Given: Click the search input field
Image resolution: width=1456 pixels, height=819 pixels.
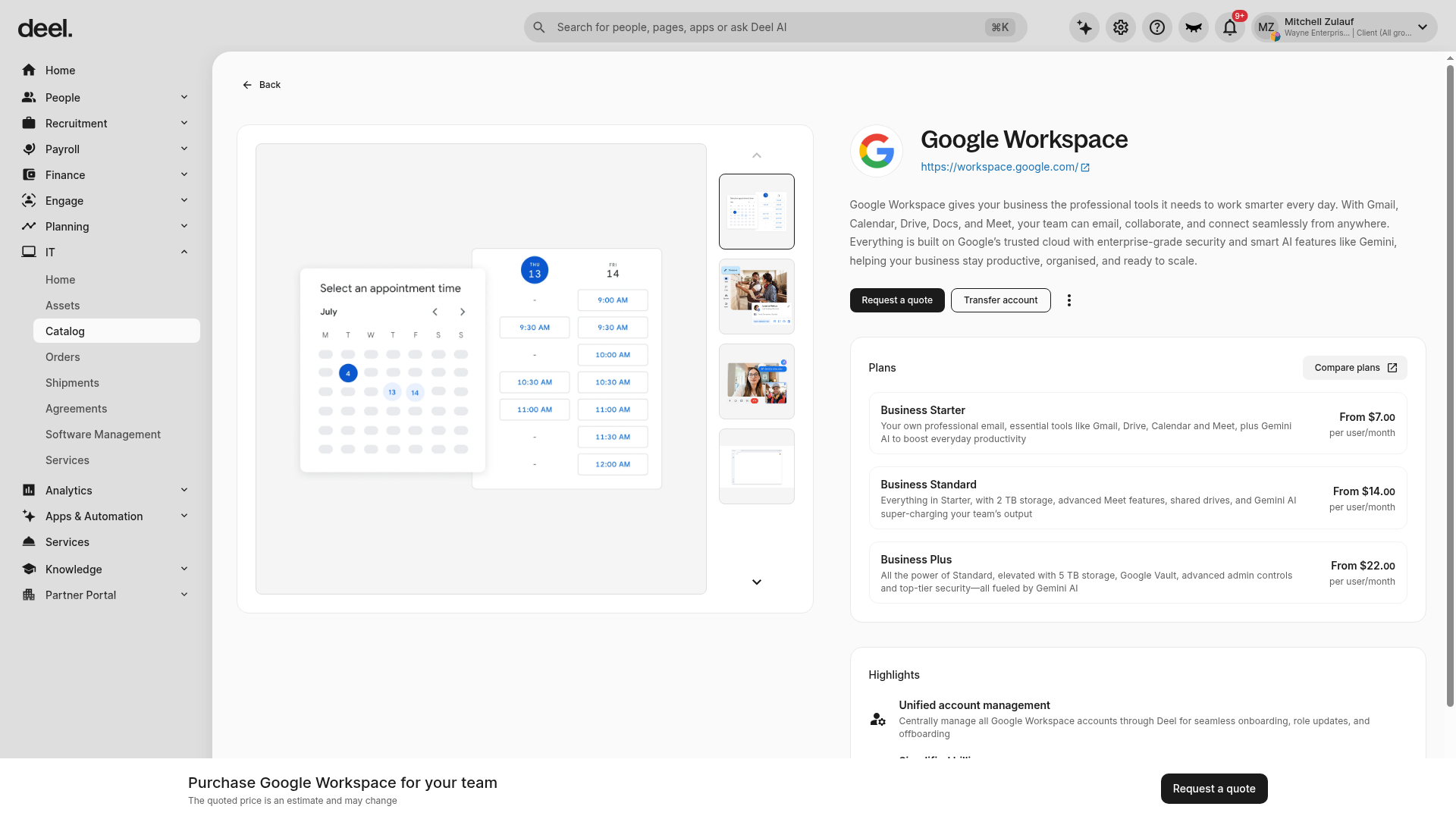Looking at the screenshot, I should (x=775, y=27).
